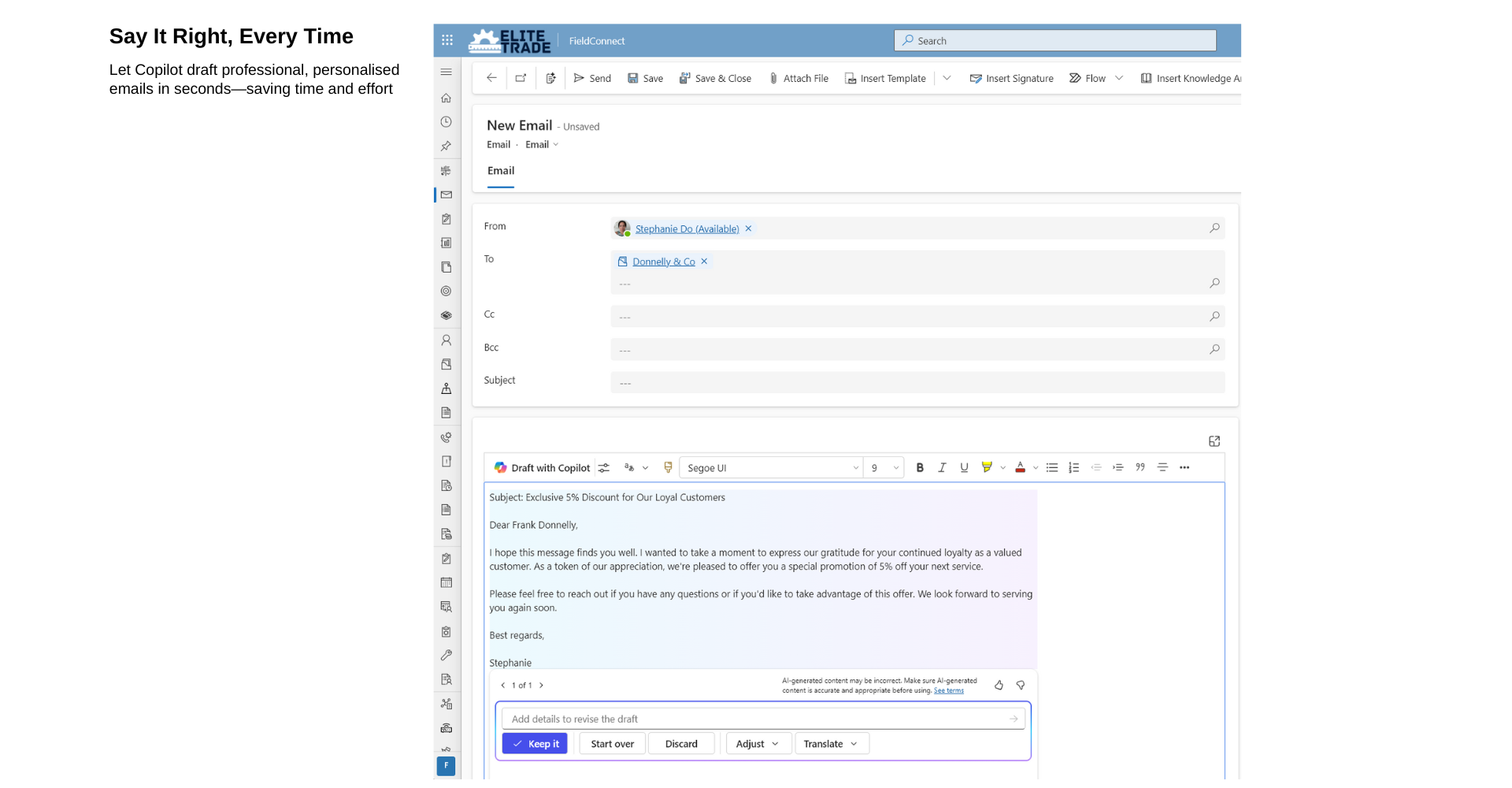Image resolution: width=1512 pixels, height=788 pixels.
Task: Attach a file to the email
Action: [x=799, y=78]
